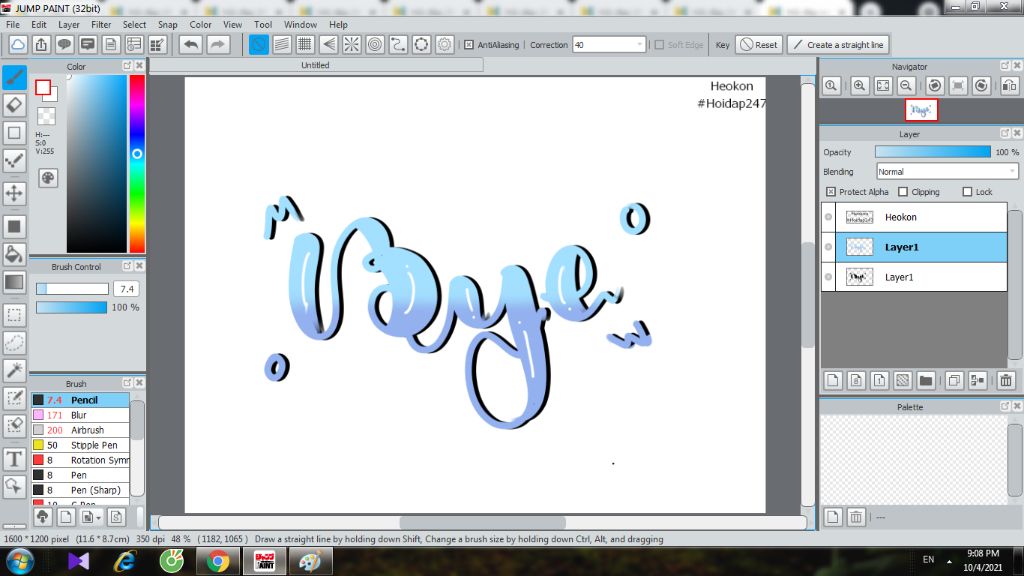The height and width of the screenshot is (576, 1024).
Task: Toggle visibility of bottom Layer1
Action: pos(828,277)
